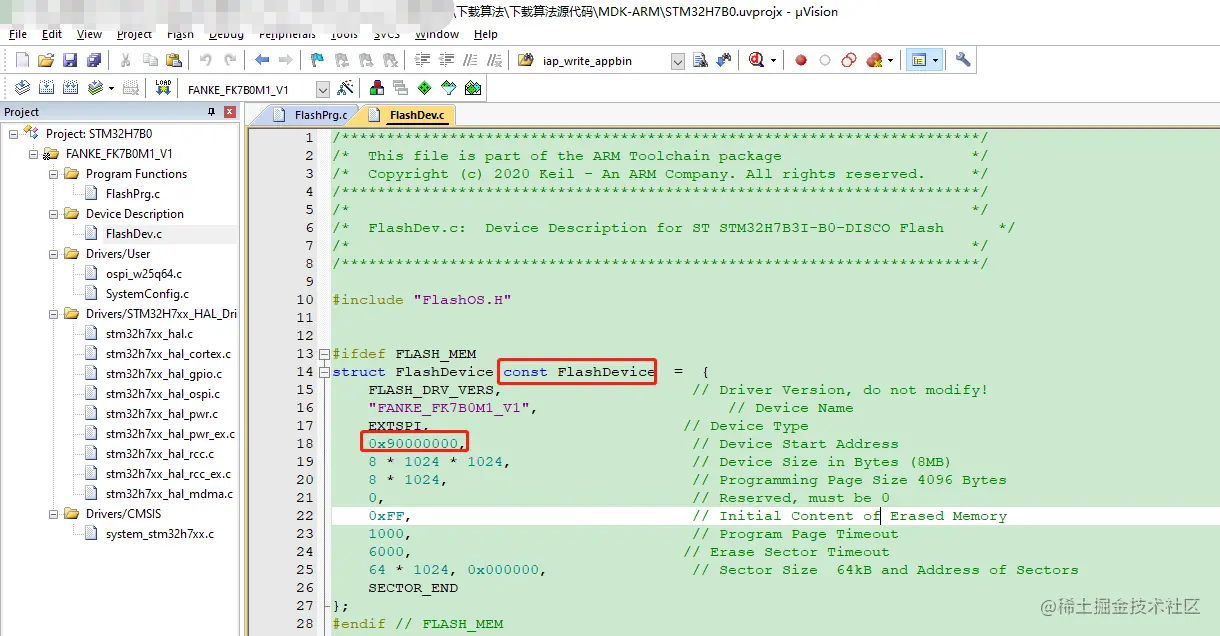The width and height of the screenshot is (1220, 636).
Task: Open Configuration wrench icon
Action: coord(963,60)
